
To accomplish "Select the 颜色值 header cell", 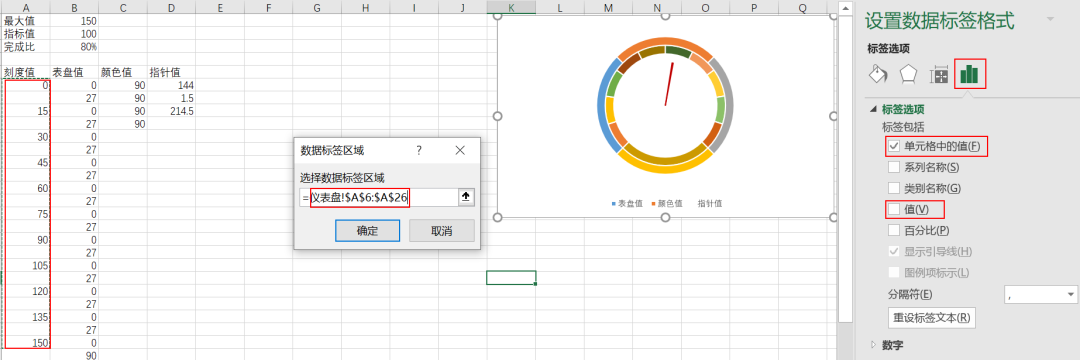I will [x=123, y=72].
